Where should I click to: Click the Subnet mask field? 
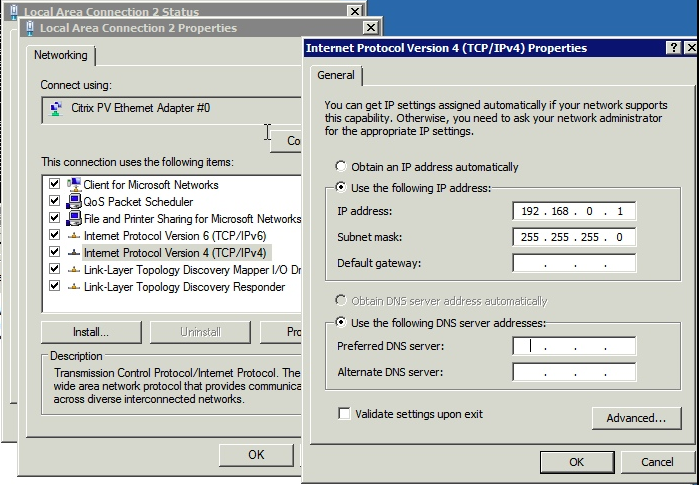pyautogui.click(x=574, y=237)
